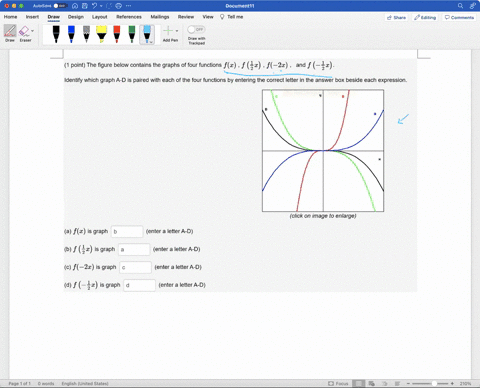Select the Outline view icon

click(x=384, y=384)
